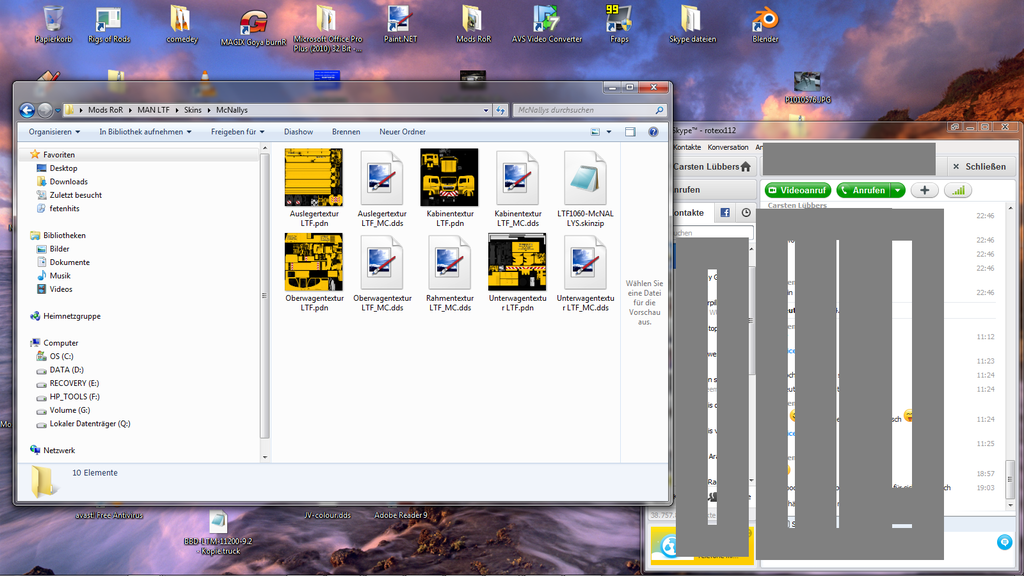Select Kabinentextur LTF.pdn thumbnail
This screenshot has width=1024, height=576.
(449, 178)
